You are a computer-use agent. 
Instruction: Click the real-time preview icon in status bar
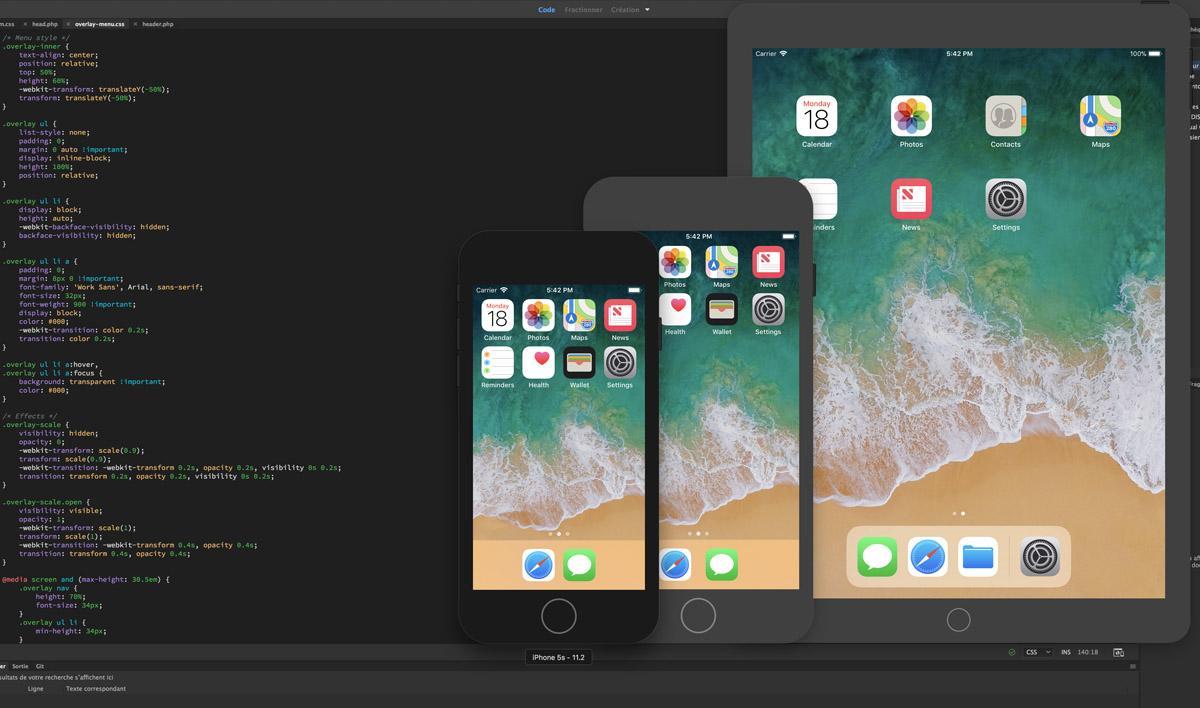tap(1119, 652)
